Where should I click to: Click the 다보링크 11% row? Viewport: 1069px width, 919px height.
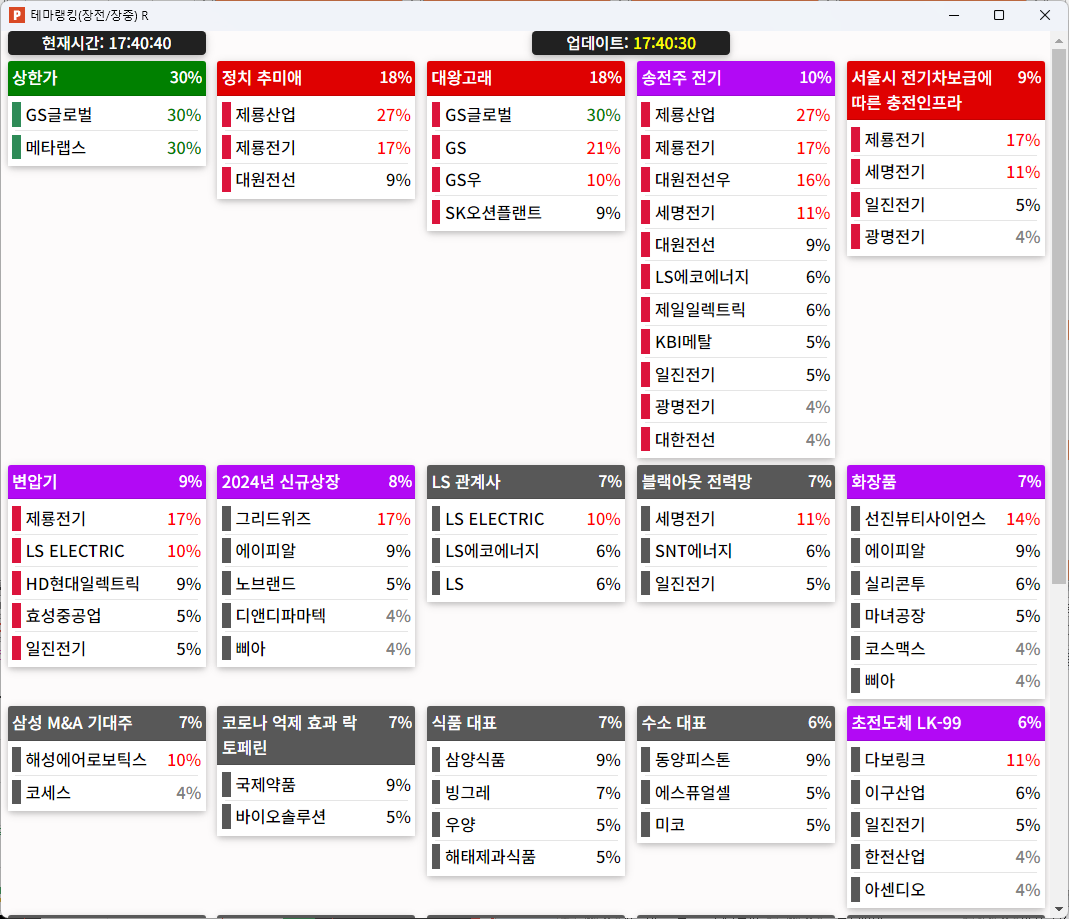coord(946,760)
